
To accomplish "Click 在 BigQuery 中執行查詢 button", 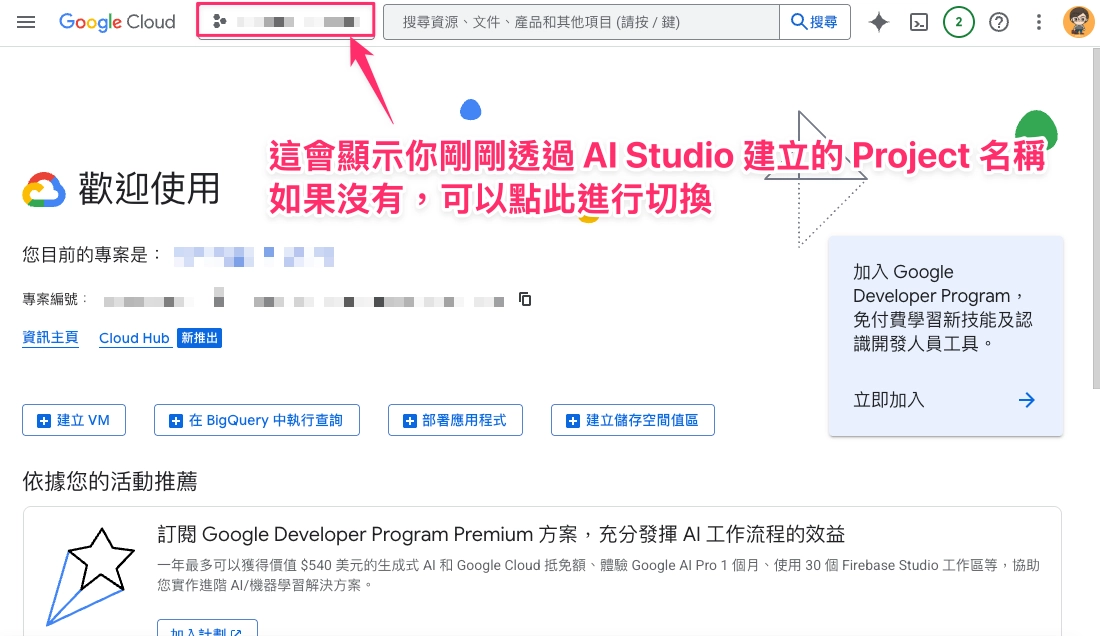I will tap(257, 420).
